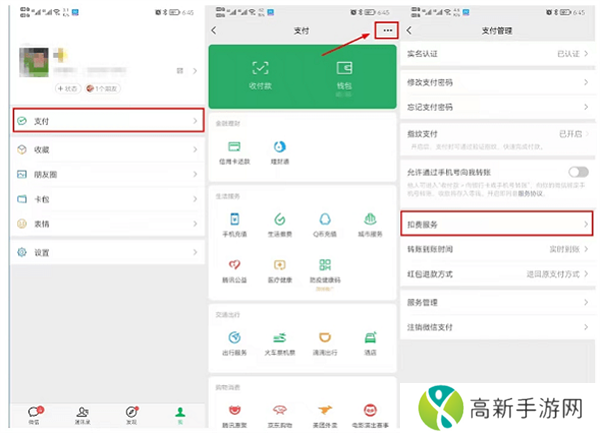Open the 朋友圈 moments row
Screen dimensions: 600x433
point(108,174)
